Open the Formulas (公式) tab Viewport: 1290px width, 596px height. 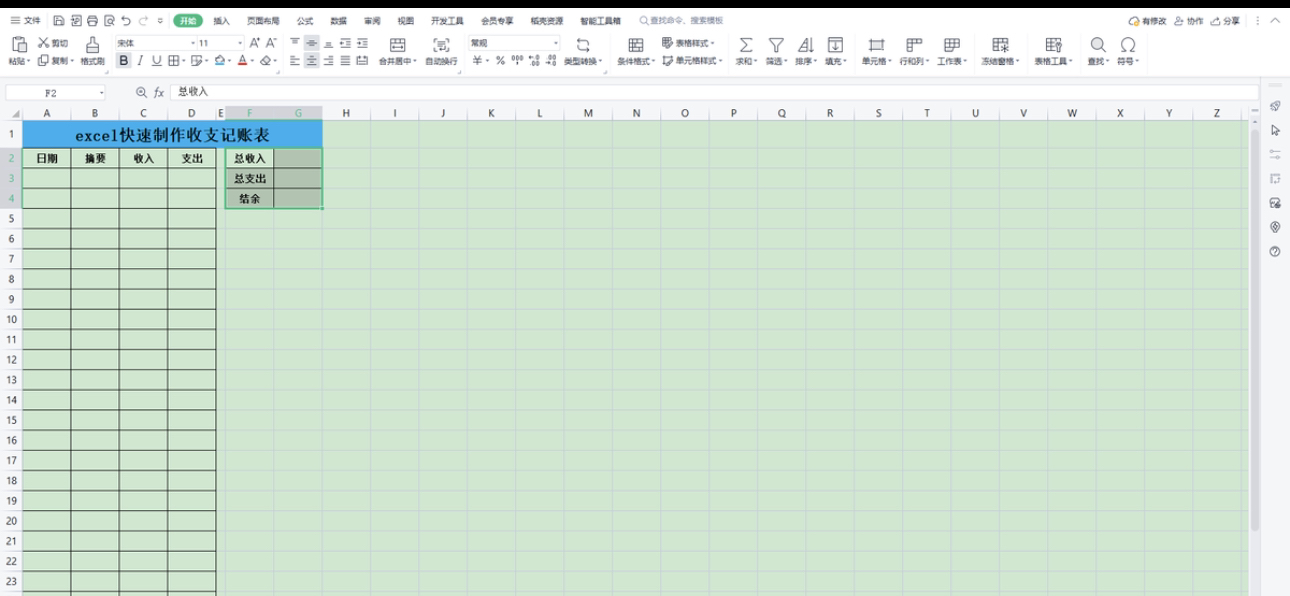pos(304,20)
